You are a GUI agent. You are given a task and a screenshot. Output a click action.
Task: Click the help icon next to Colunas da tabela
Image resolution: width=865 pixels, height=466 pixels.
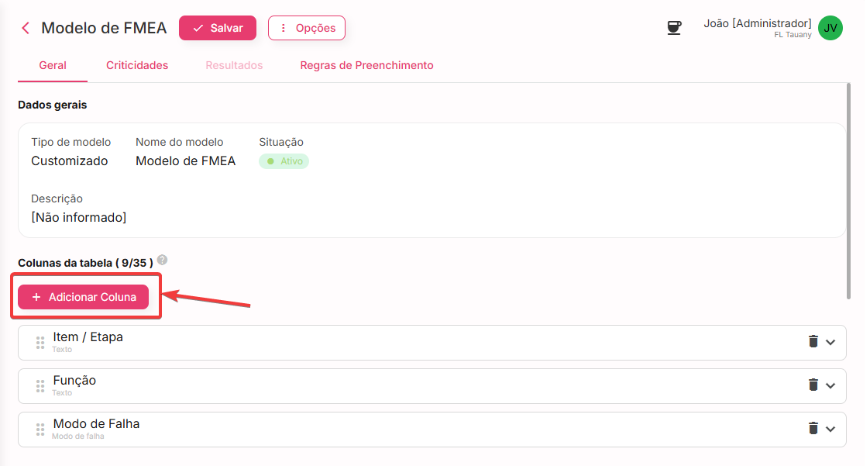pyautogui.click(x=162, y=260)
